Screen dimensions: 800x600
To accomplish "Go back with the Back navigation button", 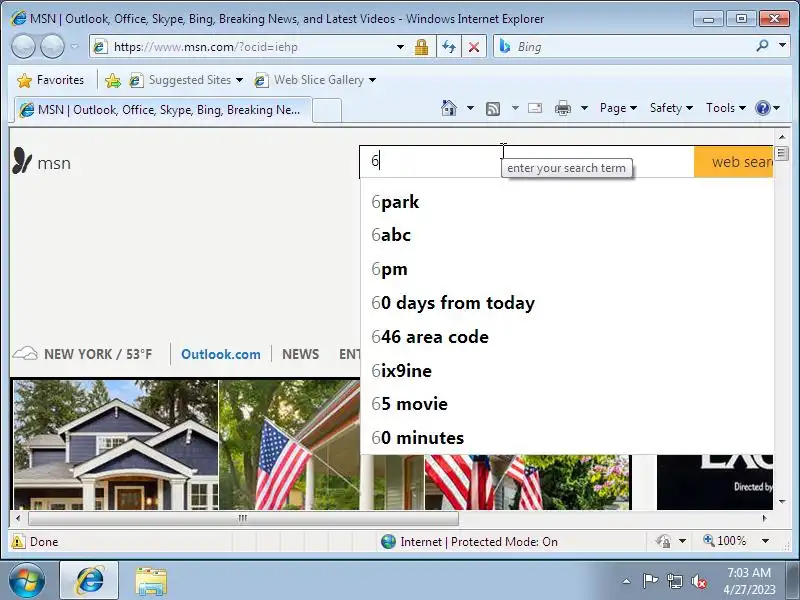I will pos(23,46).
